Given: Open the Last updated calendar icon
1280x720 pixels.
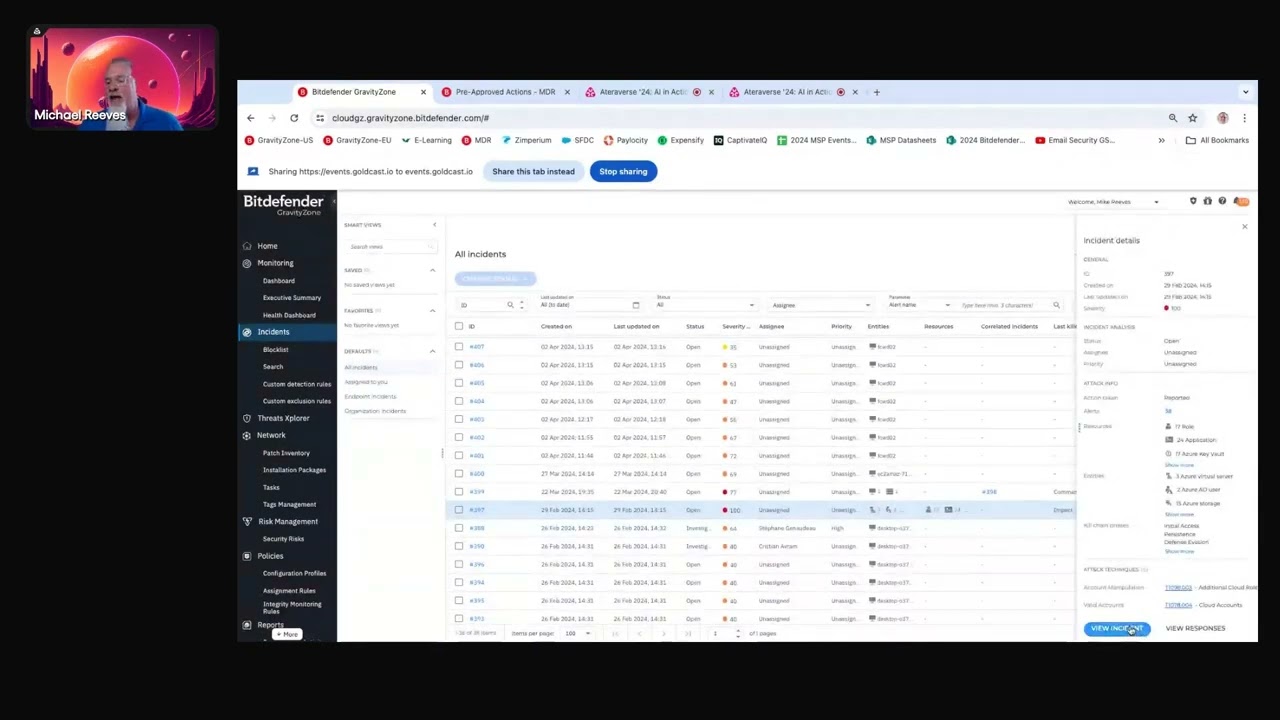Looking at the screenshot, I should [x=635, y=305].
